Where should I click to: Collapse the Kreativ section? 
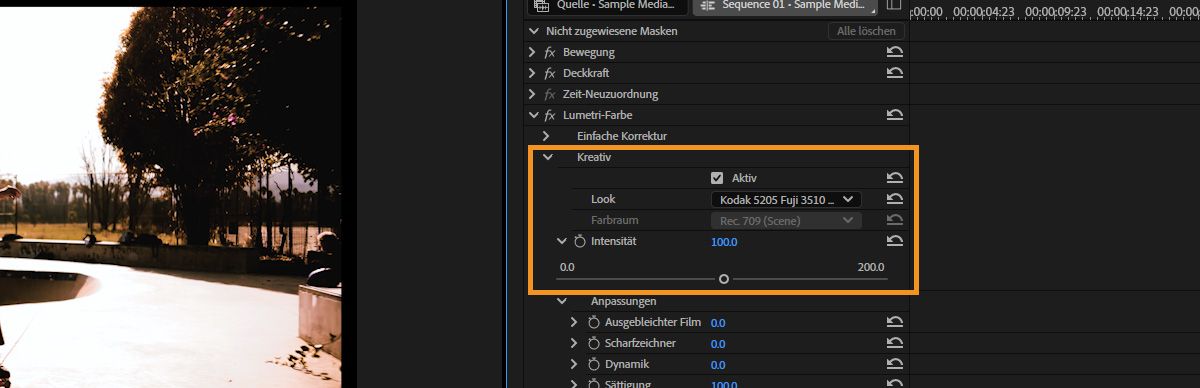(x=547, y=157)
